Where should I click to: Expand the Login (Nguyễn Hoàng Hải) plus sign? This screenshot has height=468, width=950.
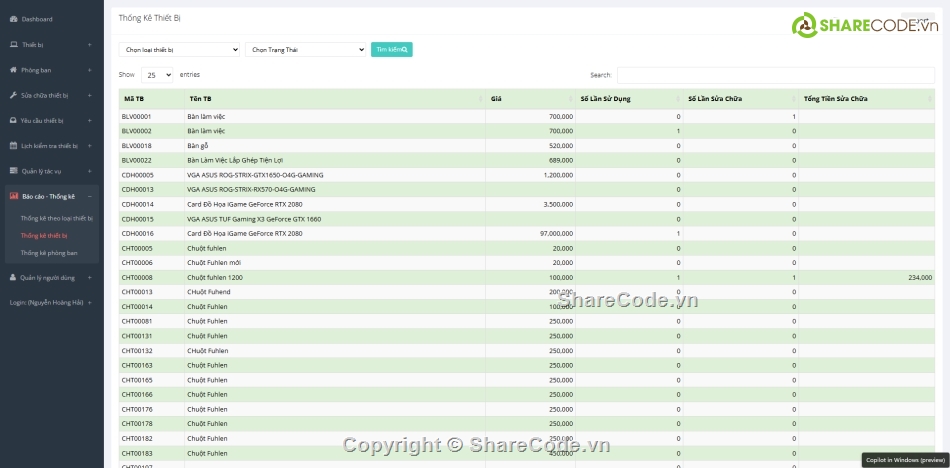point(90,302)
